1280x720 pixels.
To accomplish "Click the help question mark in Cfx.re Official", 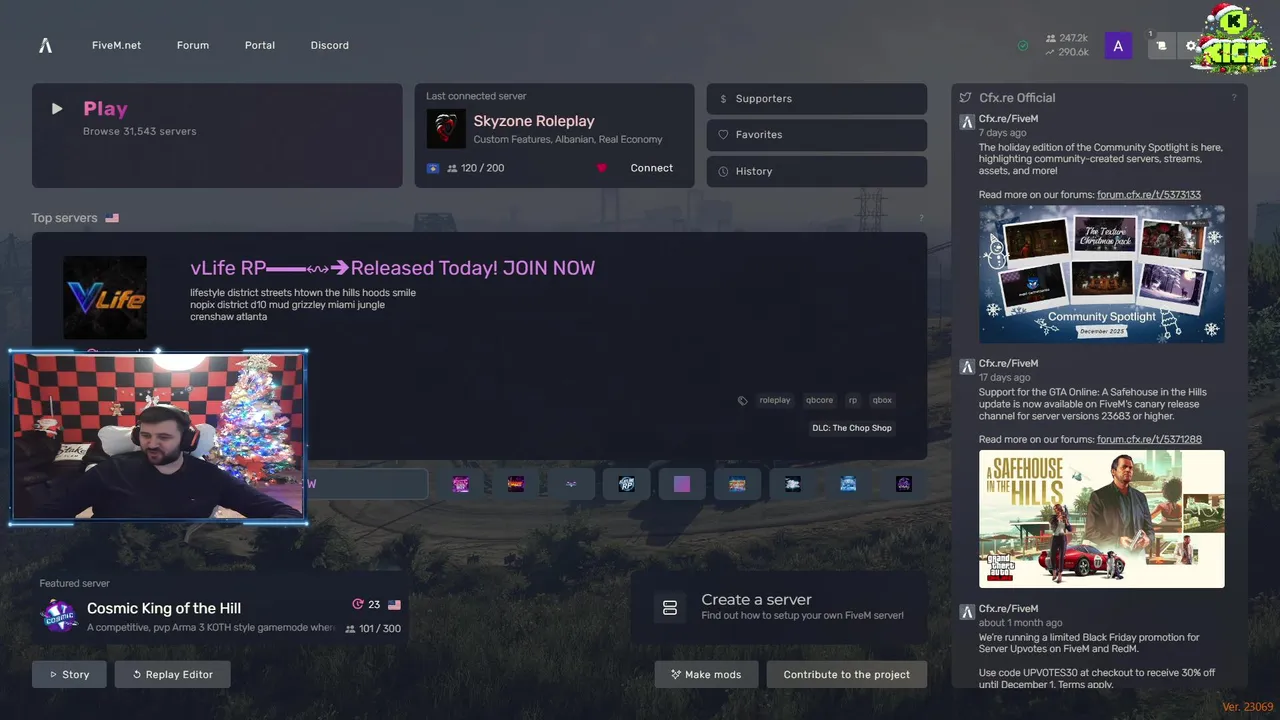I will click(1234, 98).
